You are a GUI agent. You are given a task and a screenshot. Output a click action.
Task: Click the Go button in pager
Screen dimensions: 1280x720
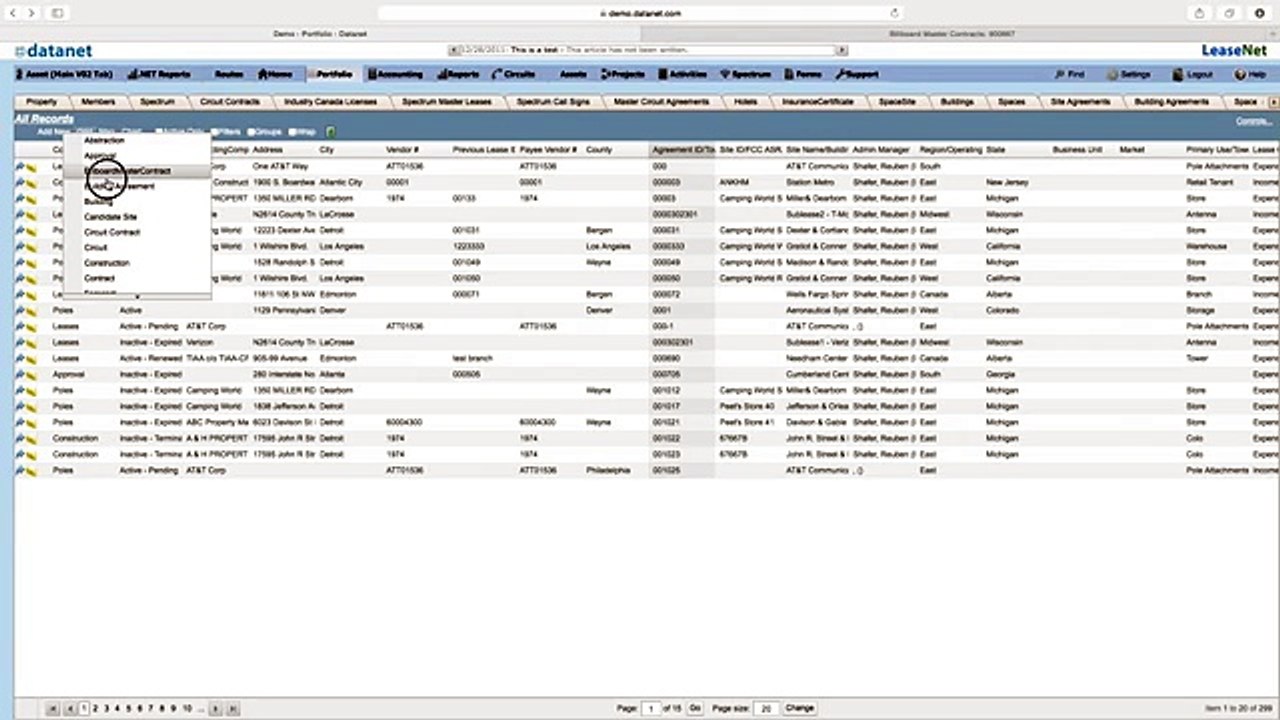tap(695, 708)
